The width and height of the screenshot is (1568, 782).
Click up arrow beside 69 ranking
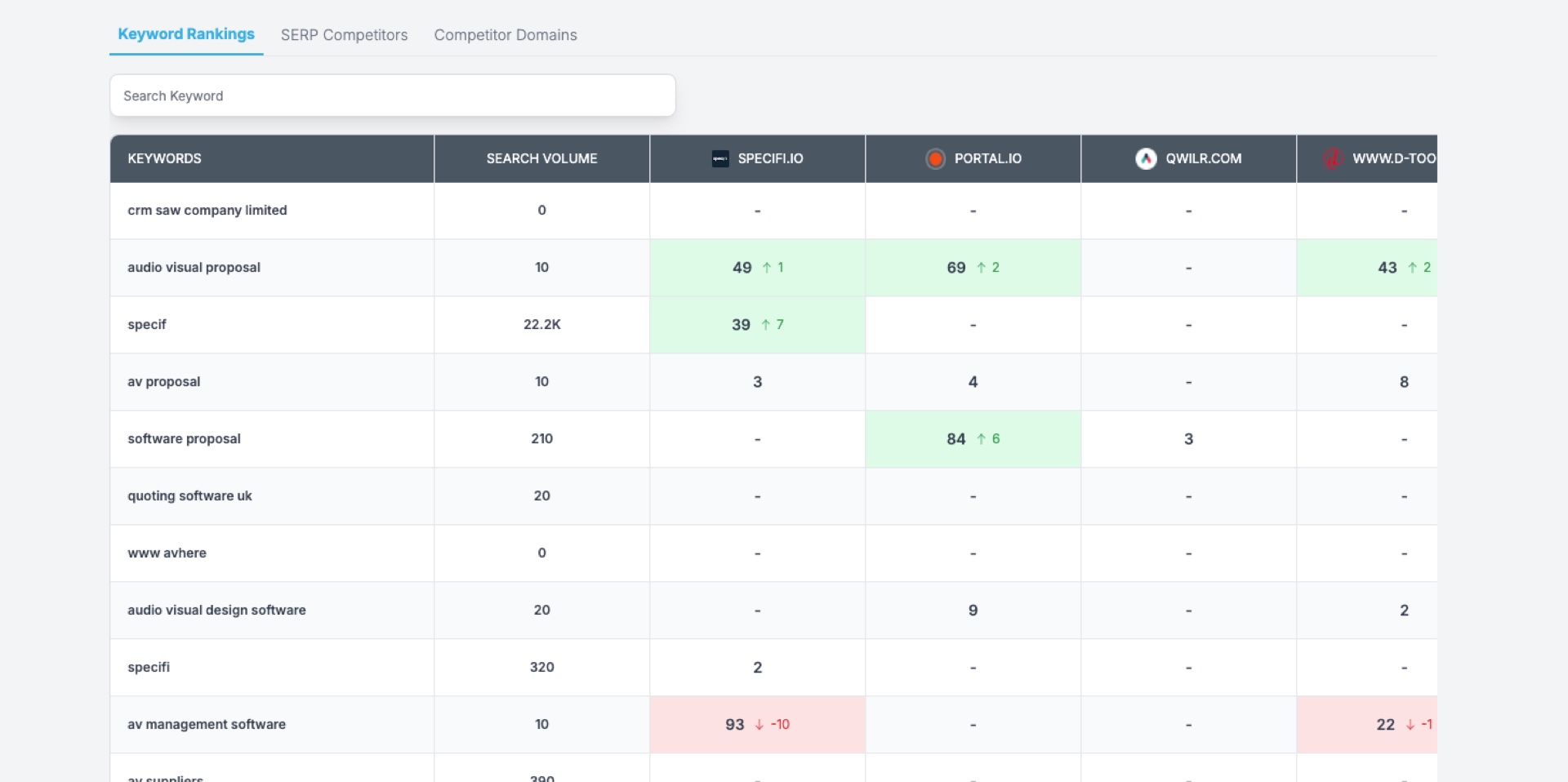pyautogui.click(x=982, y=267)
